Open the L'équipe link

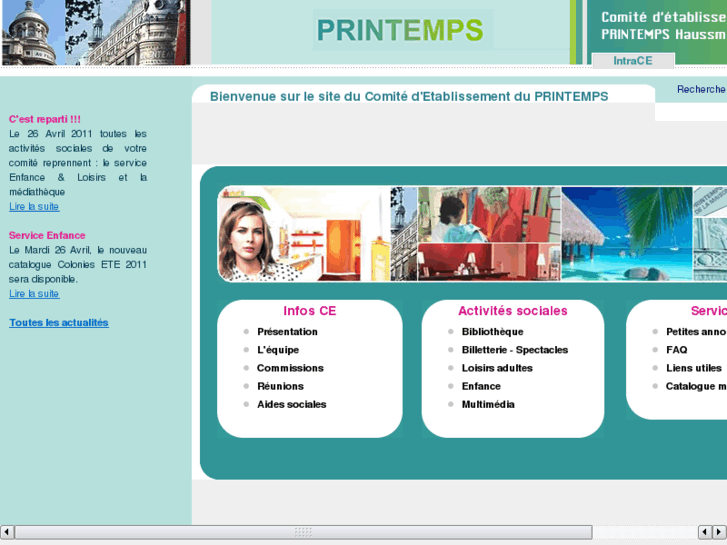(x=278, y=350)
